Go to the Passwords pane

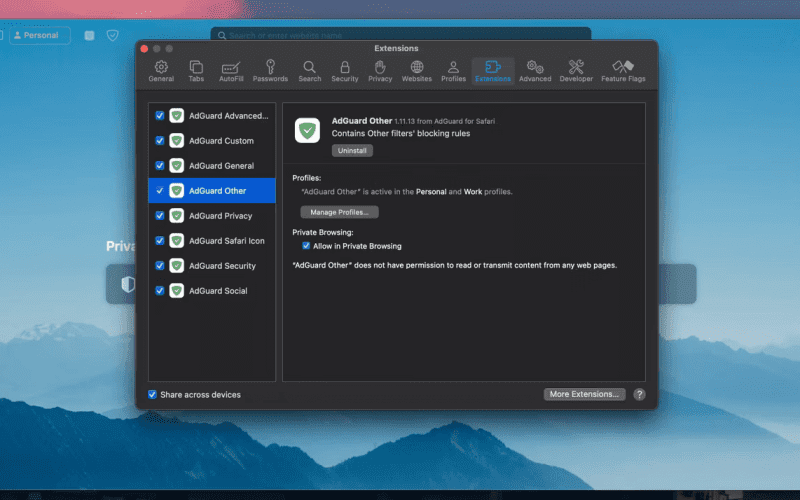click(270, 71)
